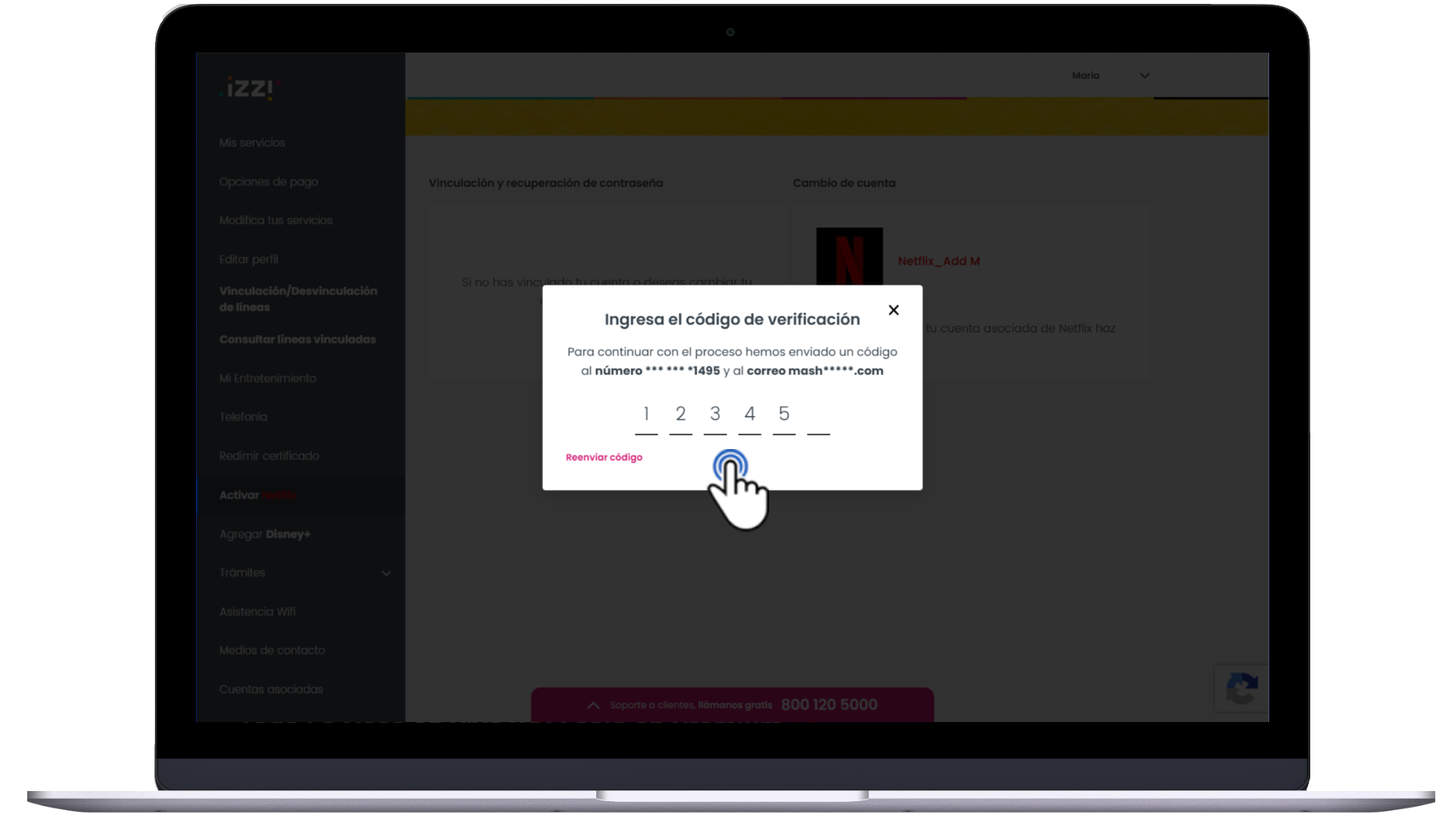Image resolution: width=1456 pixels, height=819 pixels.
Task: Expand the support bar chevron
Action: 593,706
